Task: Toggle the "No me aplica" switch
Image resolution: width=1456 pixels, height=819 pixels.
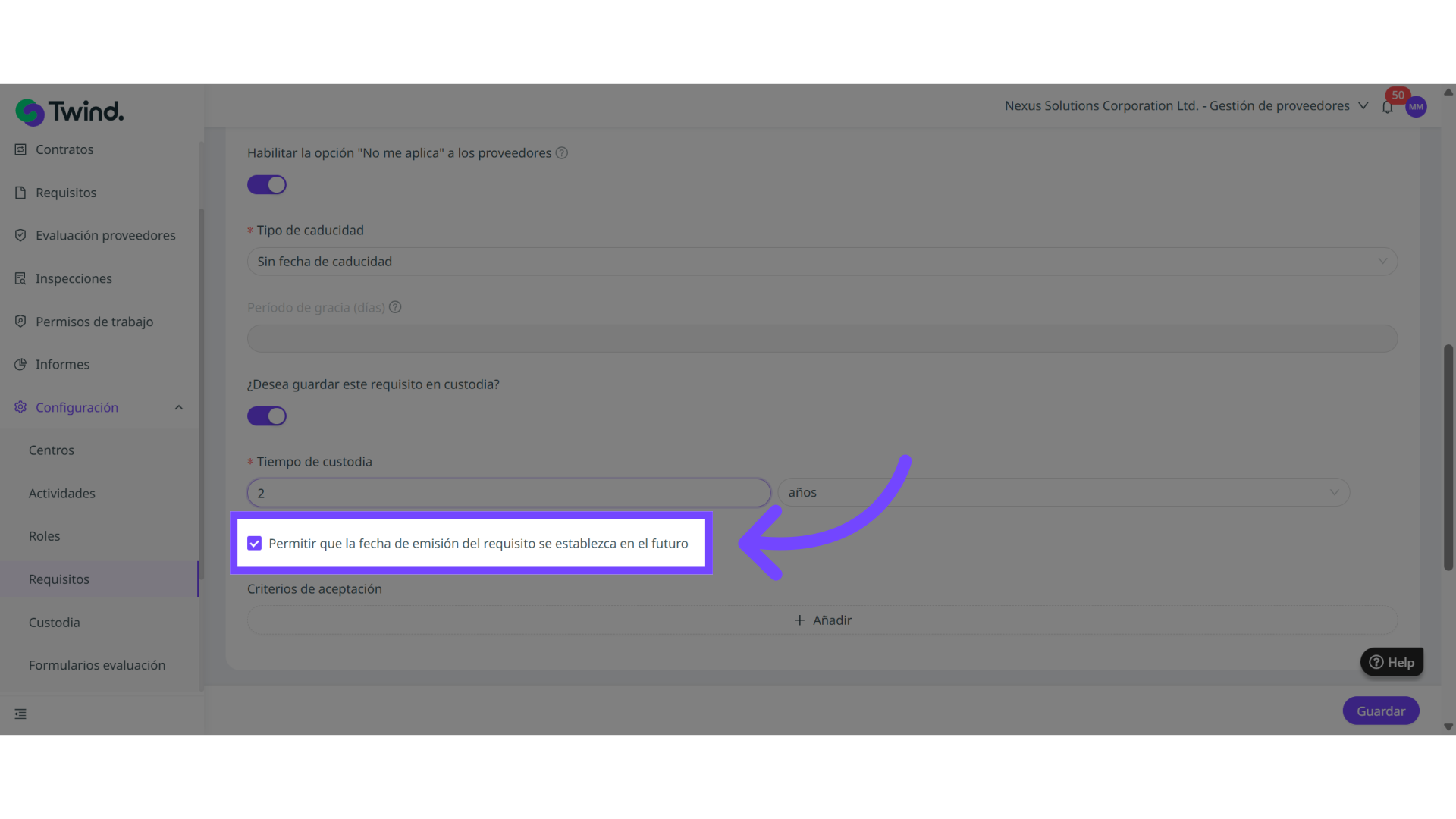Action: coord(267,184)
